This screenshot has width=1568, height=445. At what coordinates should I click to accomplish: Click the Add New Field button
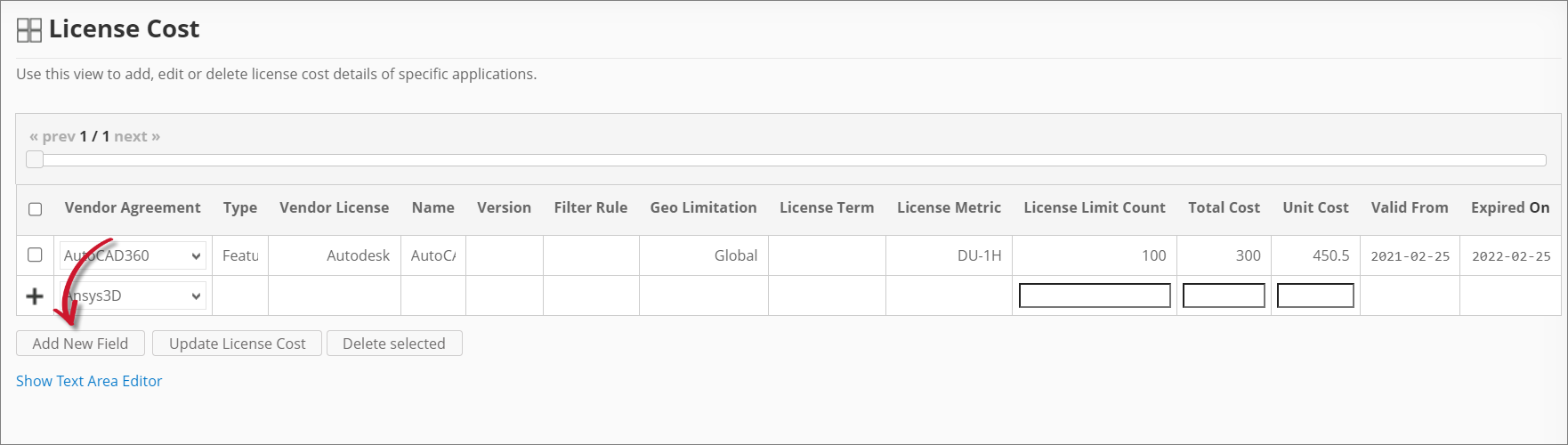coord(80,344)
